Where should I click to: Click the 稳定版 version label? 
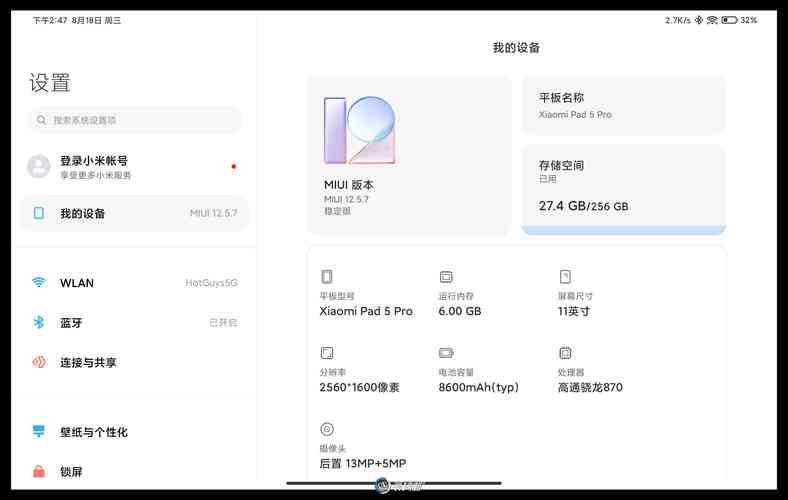(338, 211)
